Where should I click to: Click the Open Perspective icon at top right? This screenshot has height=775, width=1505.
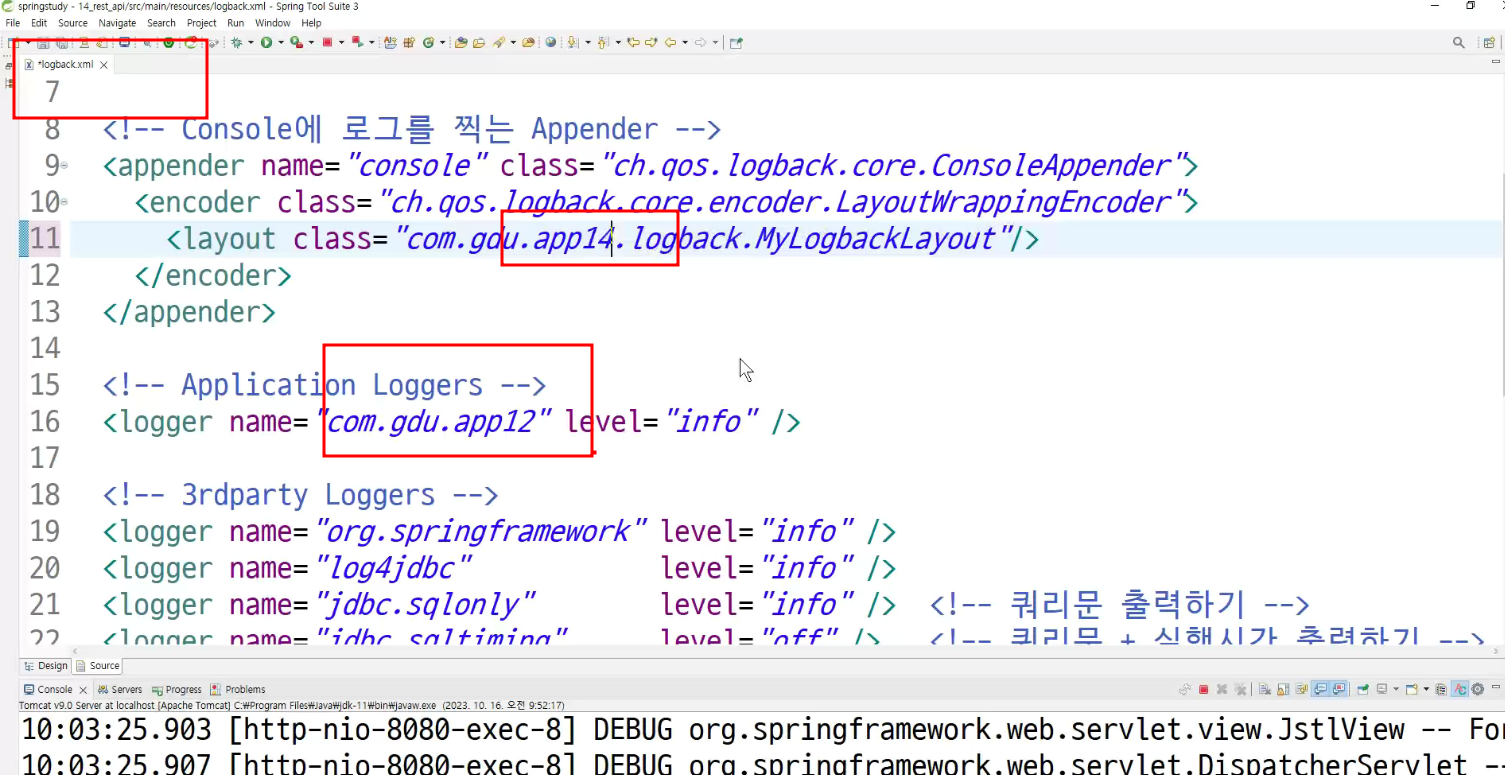coord(1489,43)
